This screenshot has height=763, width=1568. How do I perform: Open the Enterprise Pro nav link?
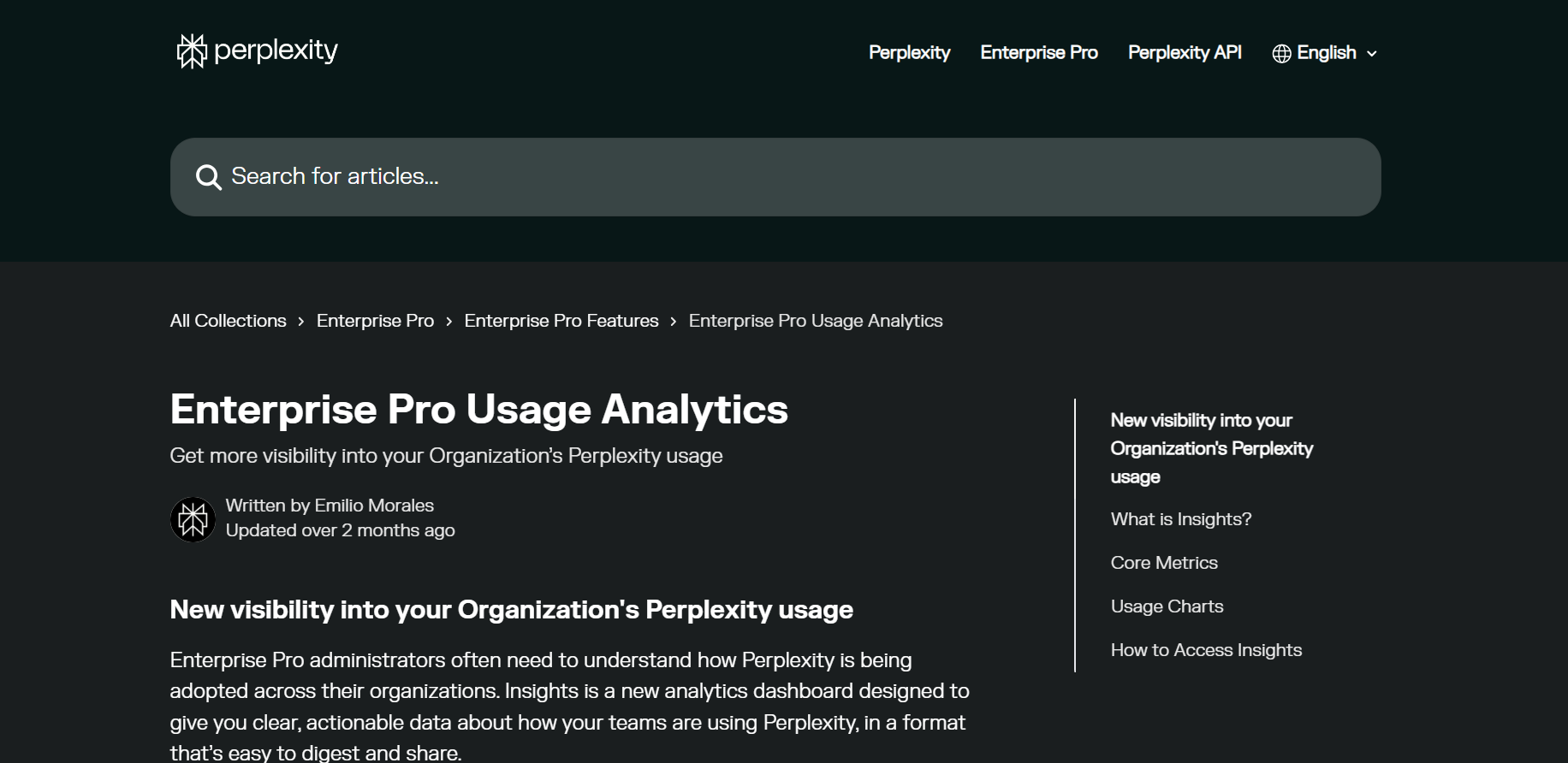[1039, 53]
